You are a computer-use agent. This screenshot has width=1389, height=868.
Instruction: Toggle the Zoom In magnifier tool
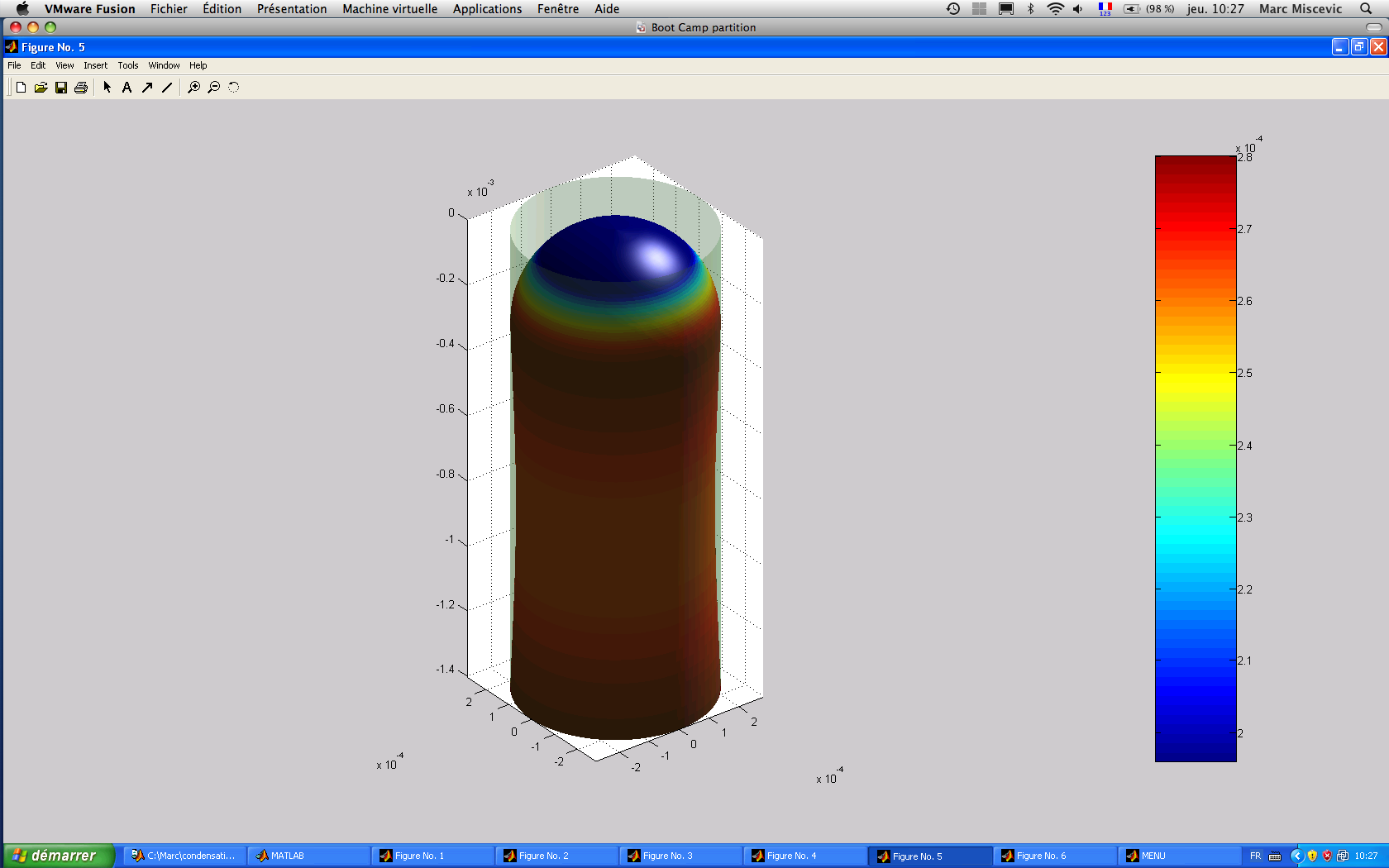click(x=193, y=88)
